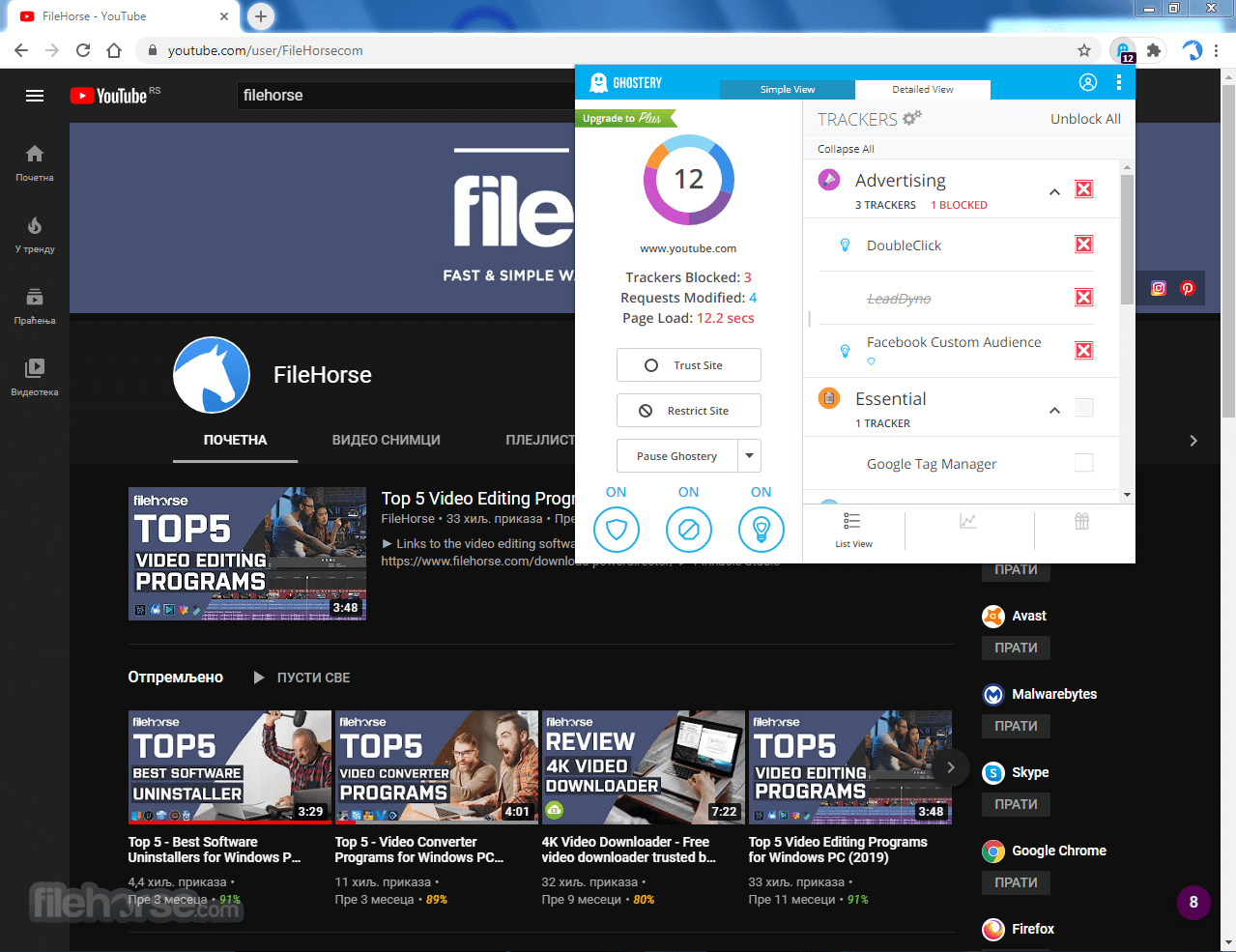Toggle blocking for whole Advertising category

pyautogui.click(x=1084, y=189)
